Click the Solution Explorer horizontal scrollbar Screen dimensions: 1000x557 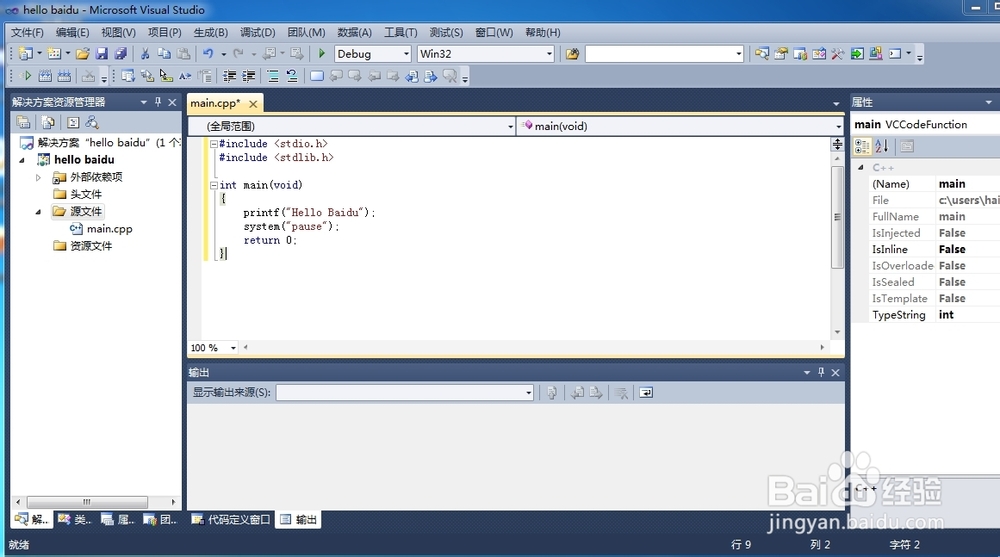click(x=87, y=502)
